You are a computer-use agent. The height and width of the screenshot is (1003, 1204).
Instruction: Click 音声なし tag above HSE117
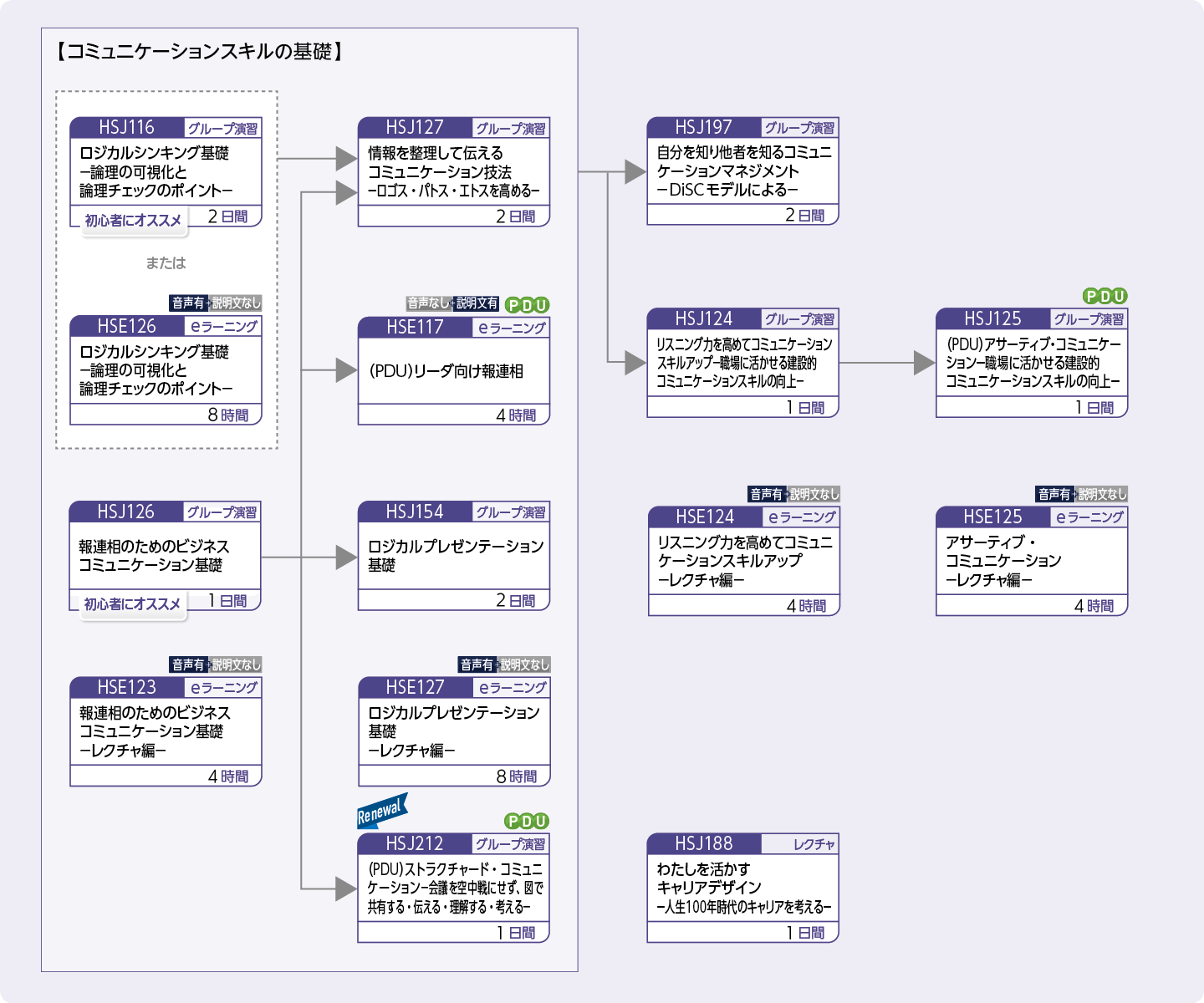click(428, 303)
